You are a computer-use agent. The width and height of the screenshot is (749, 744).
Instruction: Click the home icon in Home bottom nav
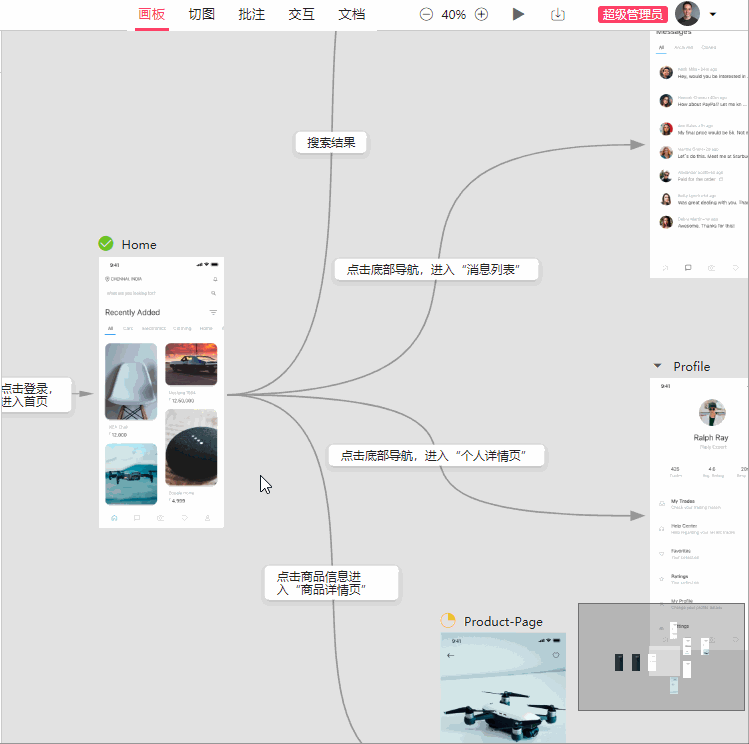(114, 518)
